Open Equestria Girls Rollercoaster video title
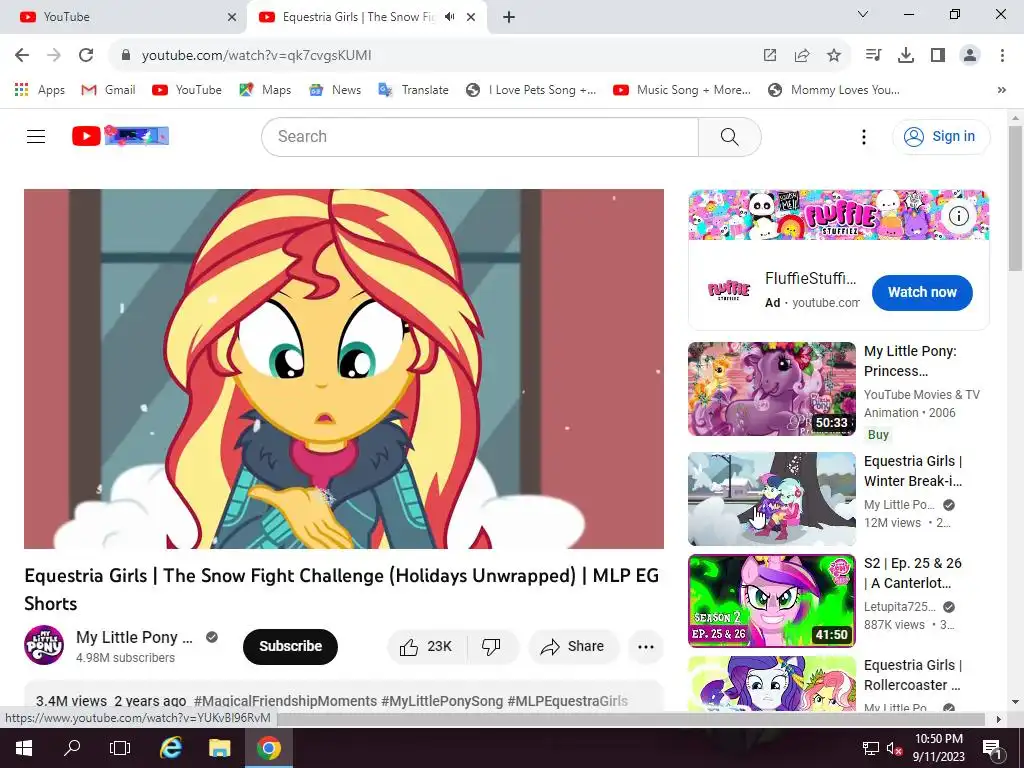The image size is (1024, 768). (x=913, y=675)
